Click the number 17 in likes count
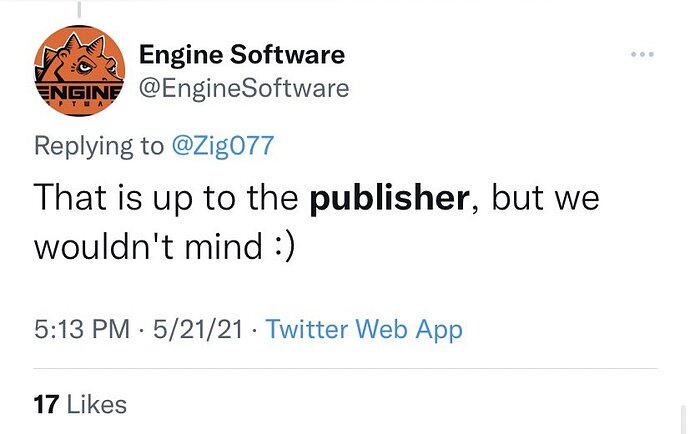This screenshot has width=690, height=434. pos(46,405)
